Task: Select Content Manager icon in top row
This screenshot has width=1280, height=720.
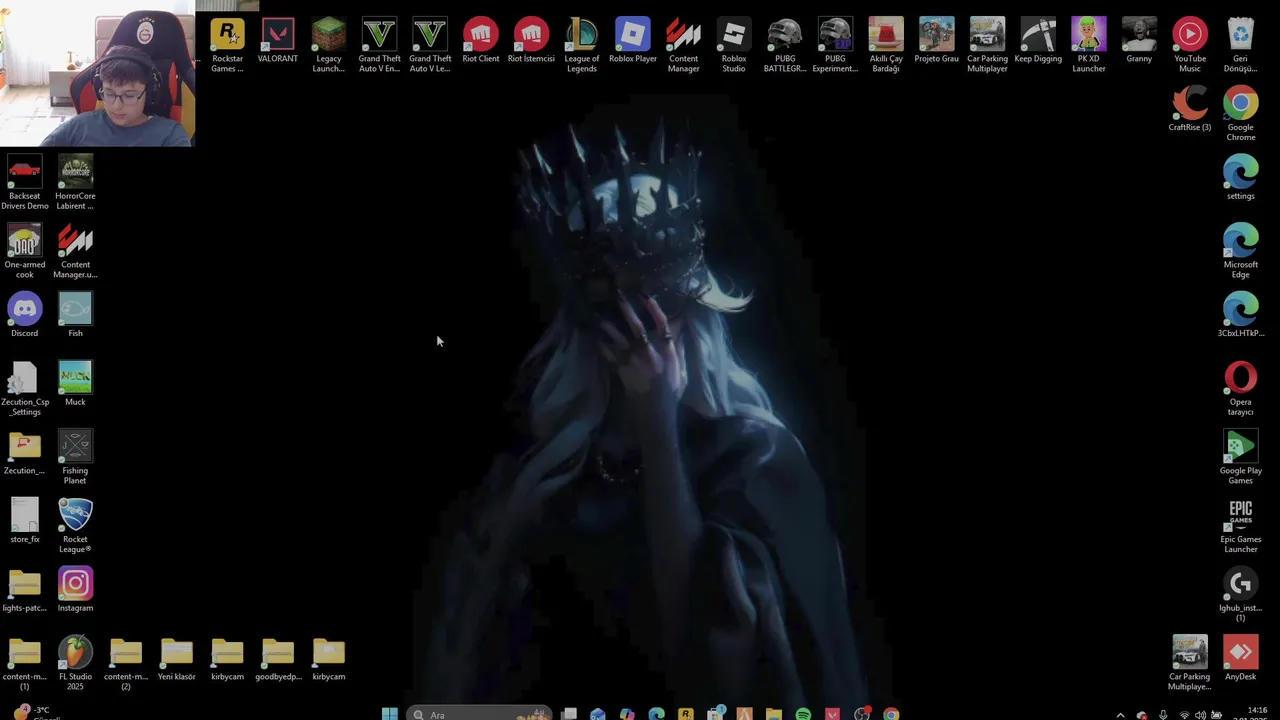Action: coord(683,45)
